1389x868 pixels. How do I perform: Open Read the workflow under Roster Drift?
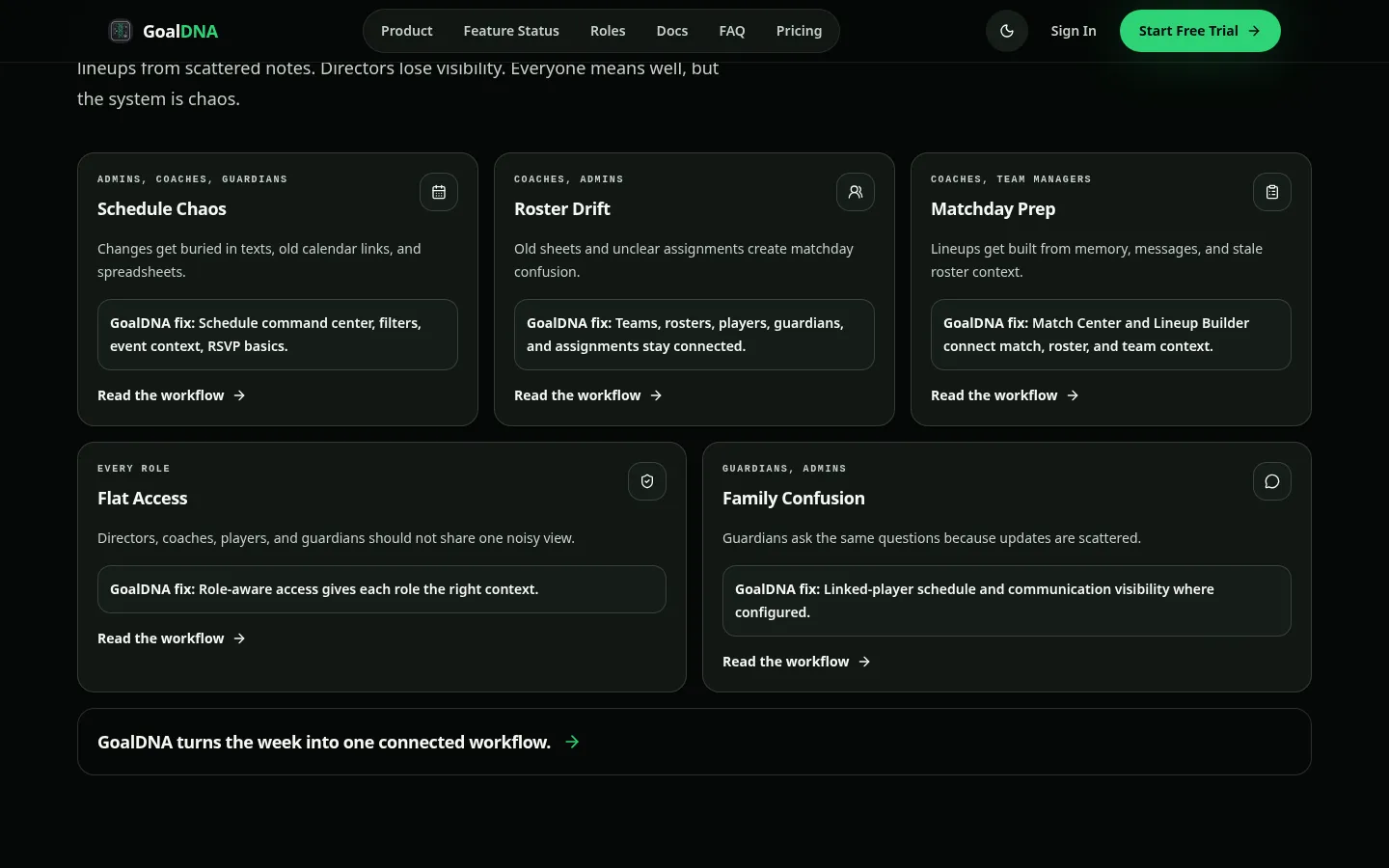pyautogui.click(x=588, y=395)
